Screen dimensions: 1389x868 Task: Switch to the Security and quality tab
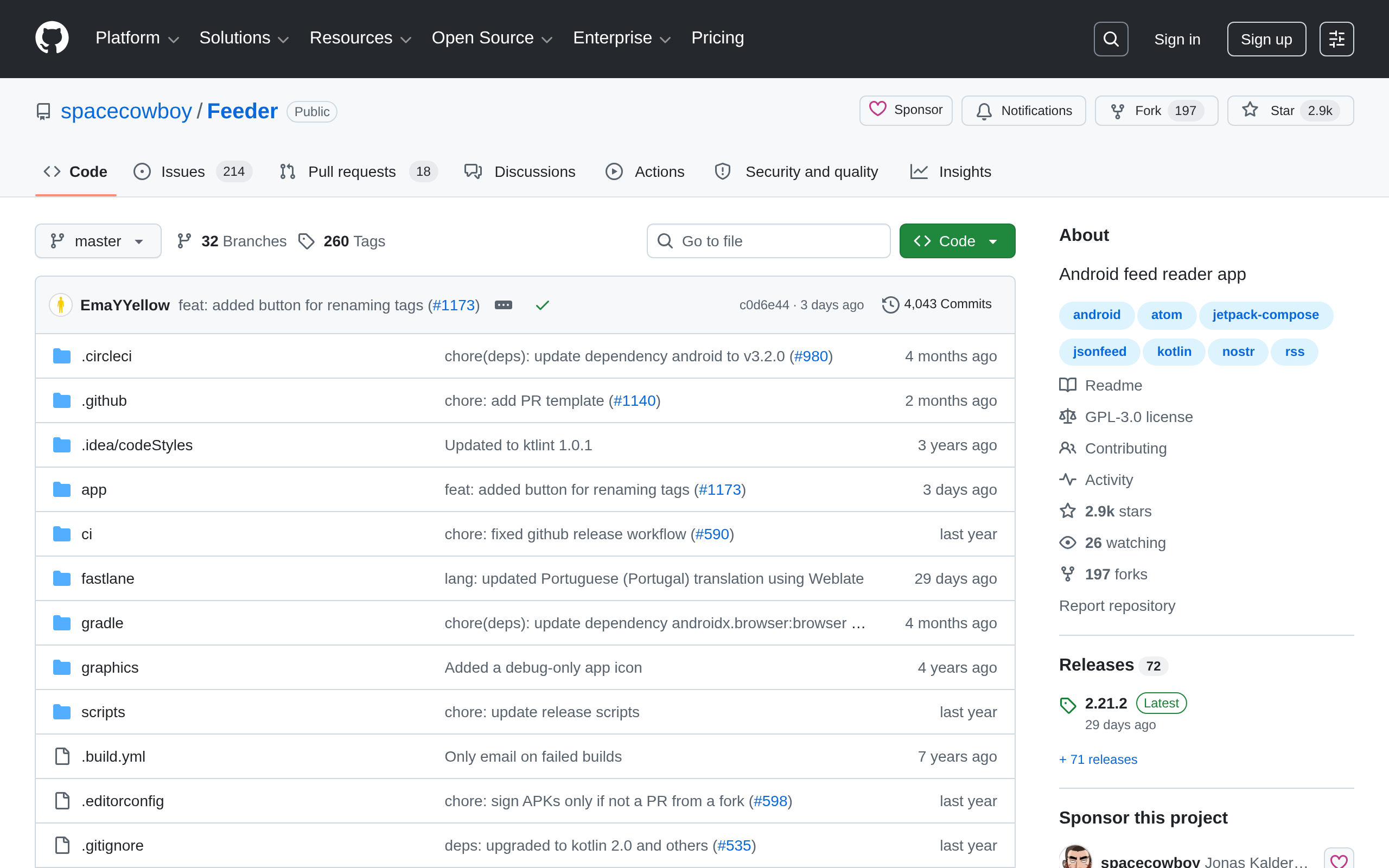point(796,171)
